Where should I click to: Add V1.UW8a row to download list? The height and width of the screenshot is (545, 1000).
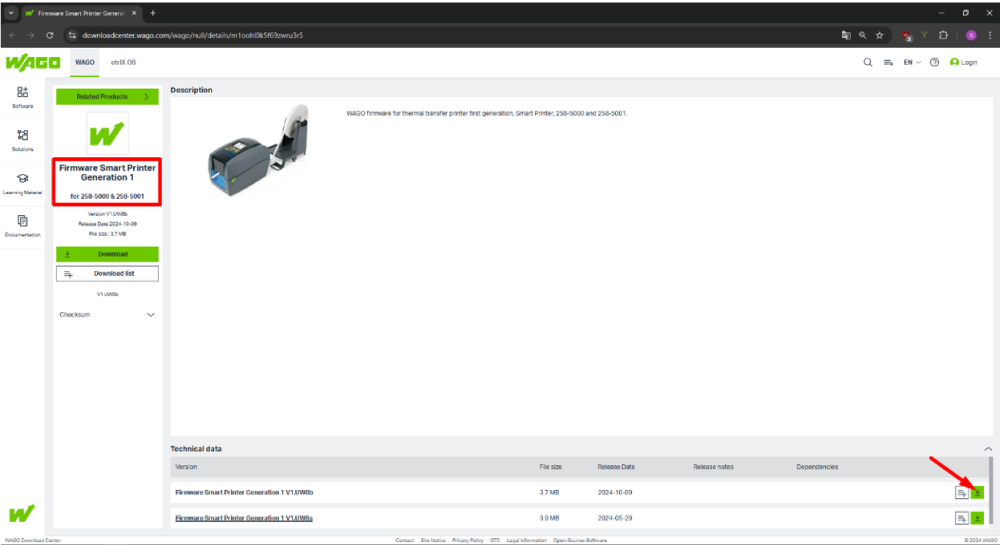[961, 517]
